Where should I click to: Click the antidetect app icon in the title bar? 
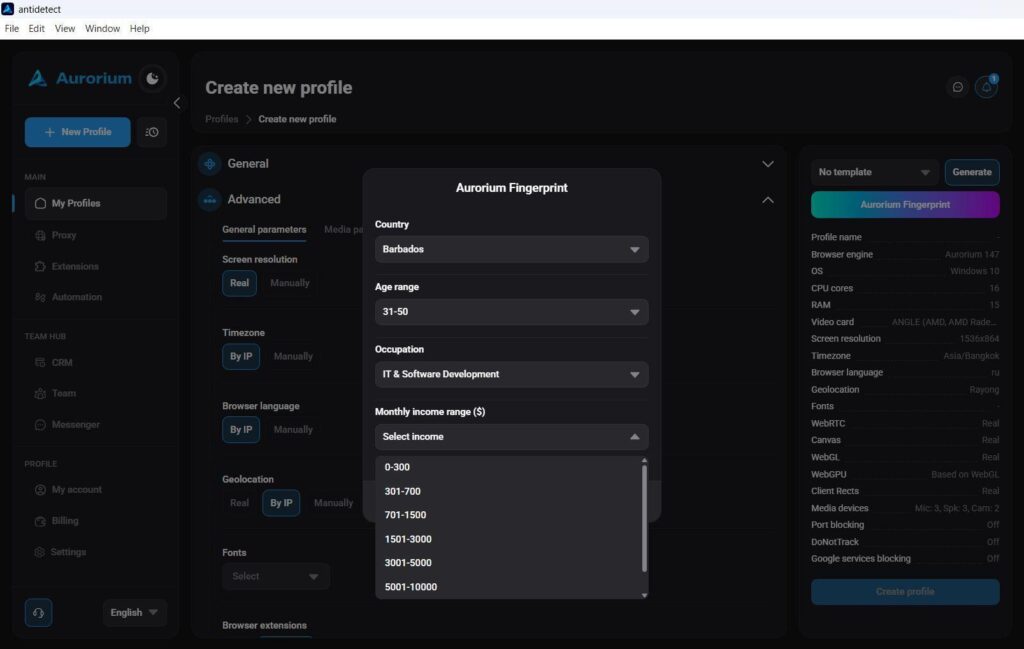8,9
